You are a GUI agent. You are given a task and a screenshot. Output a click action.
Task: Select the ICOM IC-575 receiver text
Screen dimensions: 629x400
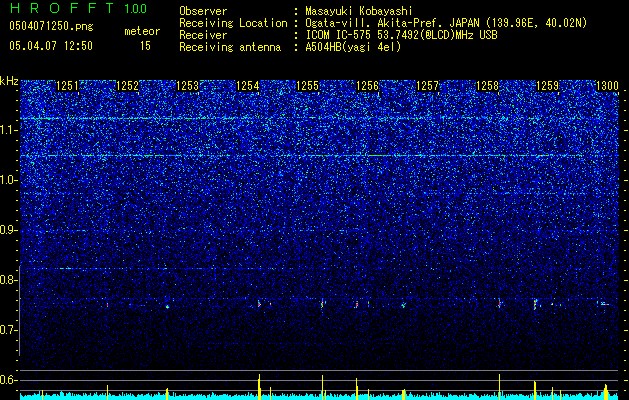[402, 35]
